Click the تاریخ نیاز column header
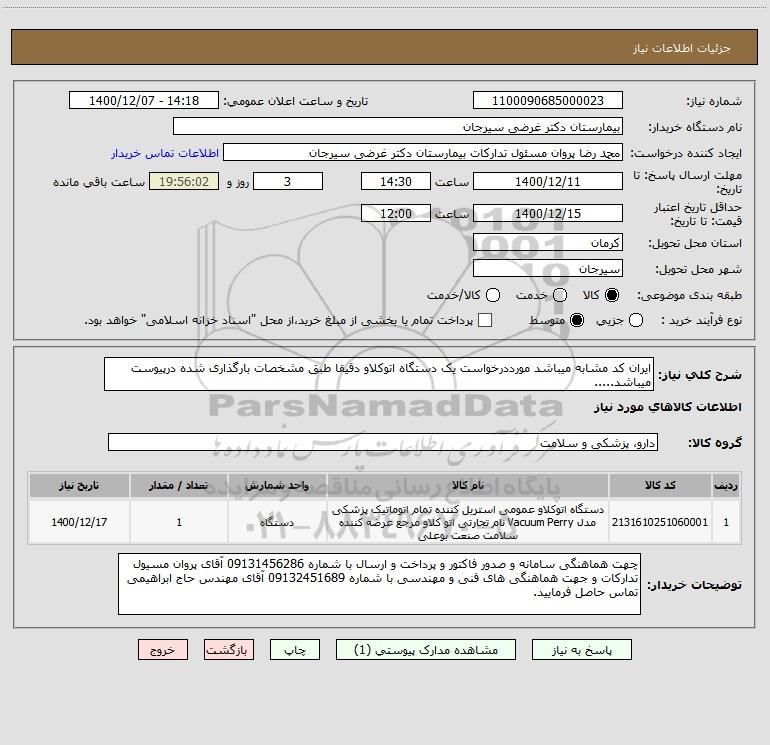This screenshot has height=745, width=770. coord(79,485)
